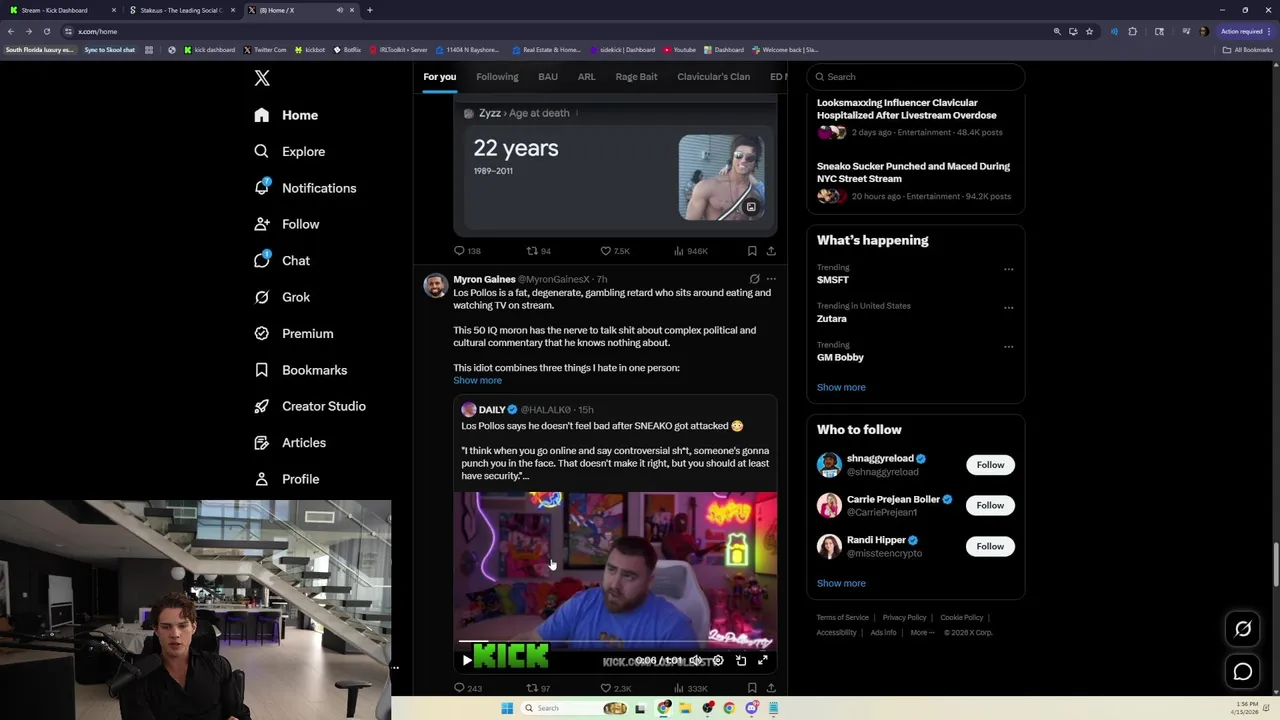Switch to Clavicular's Clan tab
The image size is (1280, 720).
(713, 77)
